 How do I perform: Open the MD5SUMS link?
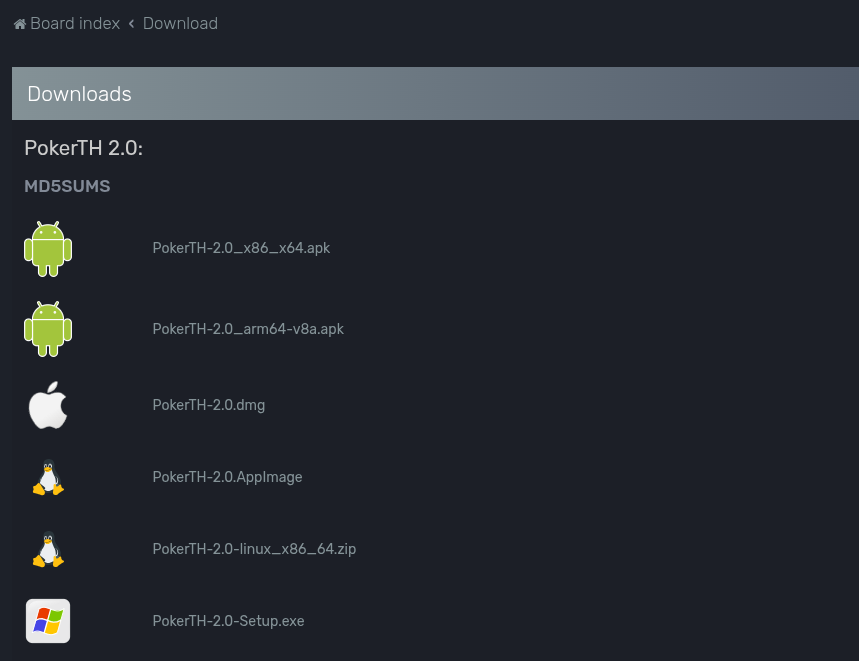point(67,186)
